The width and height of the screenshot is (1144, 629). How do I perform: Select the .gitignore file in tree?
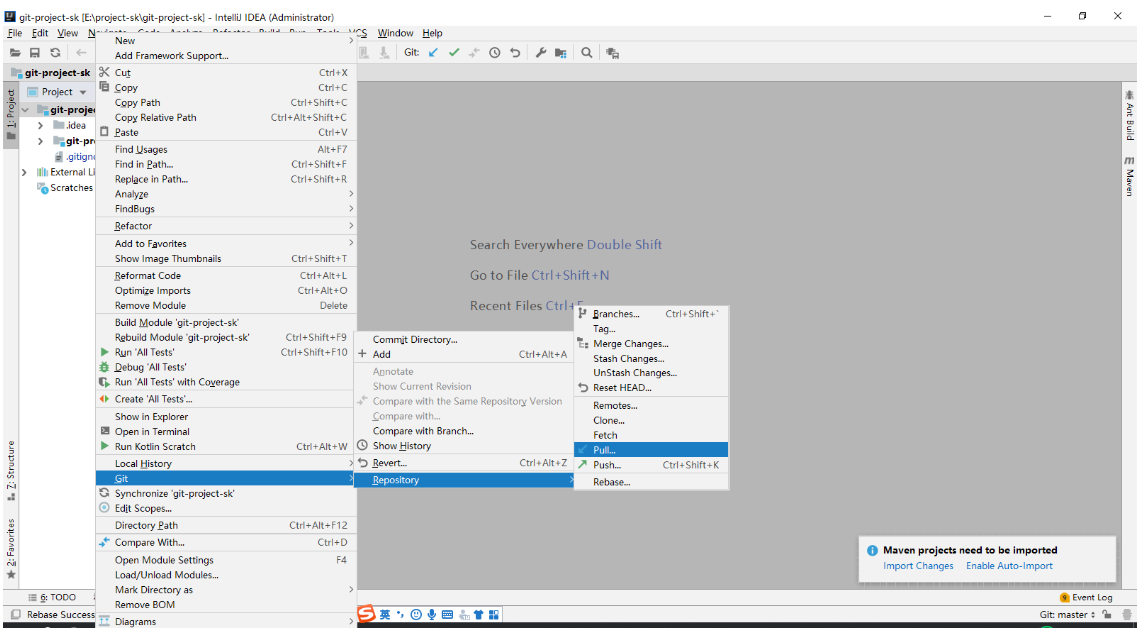[x=76, y=156]
